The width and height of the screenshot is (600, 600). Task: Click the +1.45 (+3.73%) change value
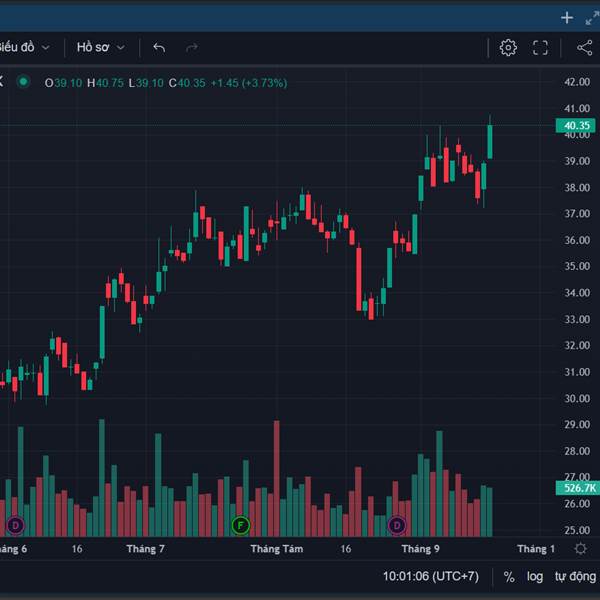[249, 83]
